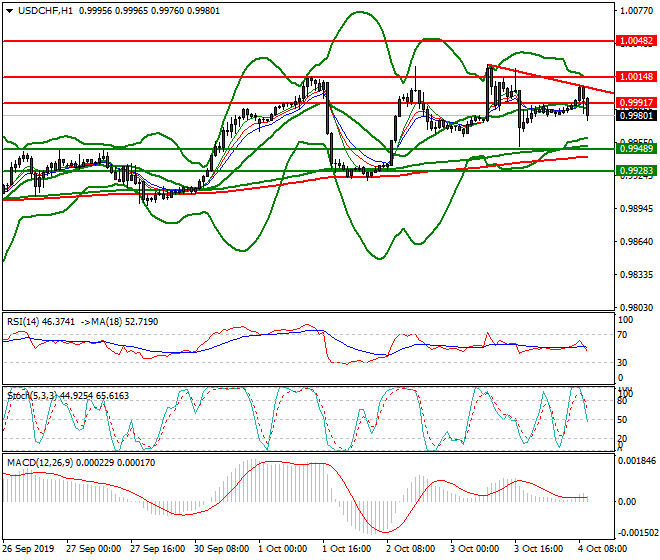Image resolution: width=660 pixels, height=560 pixels.
Task: Click the 3 Oct 00:00 time axis label
Action: tap(475, 549)
